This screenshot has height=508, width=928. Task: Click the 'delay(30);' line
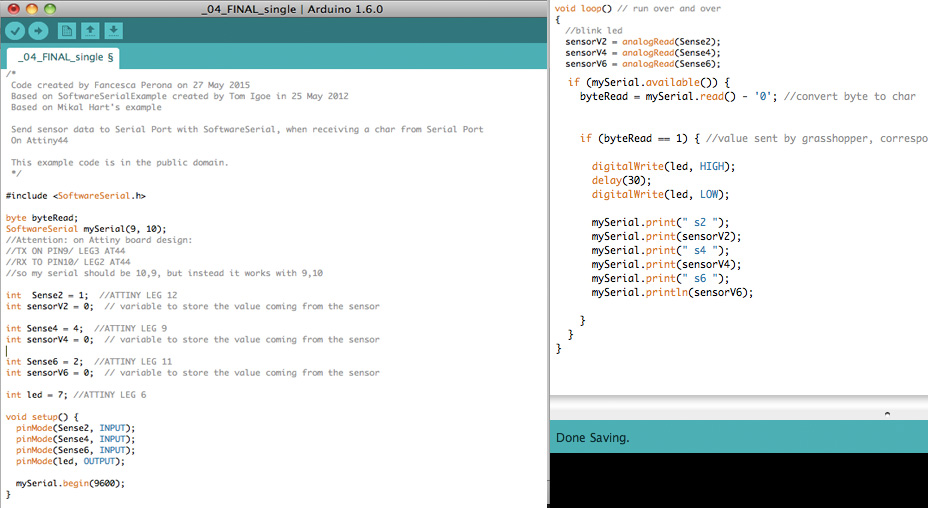[x=621, y=181]
